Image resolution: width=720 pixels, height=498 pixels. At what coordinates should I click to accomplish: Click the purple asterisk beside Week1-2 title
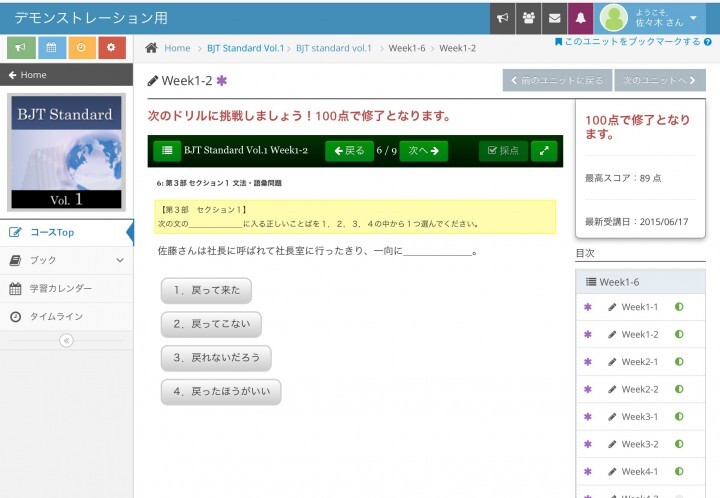click(222, 81)
